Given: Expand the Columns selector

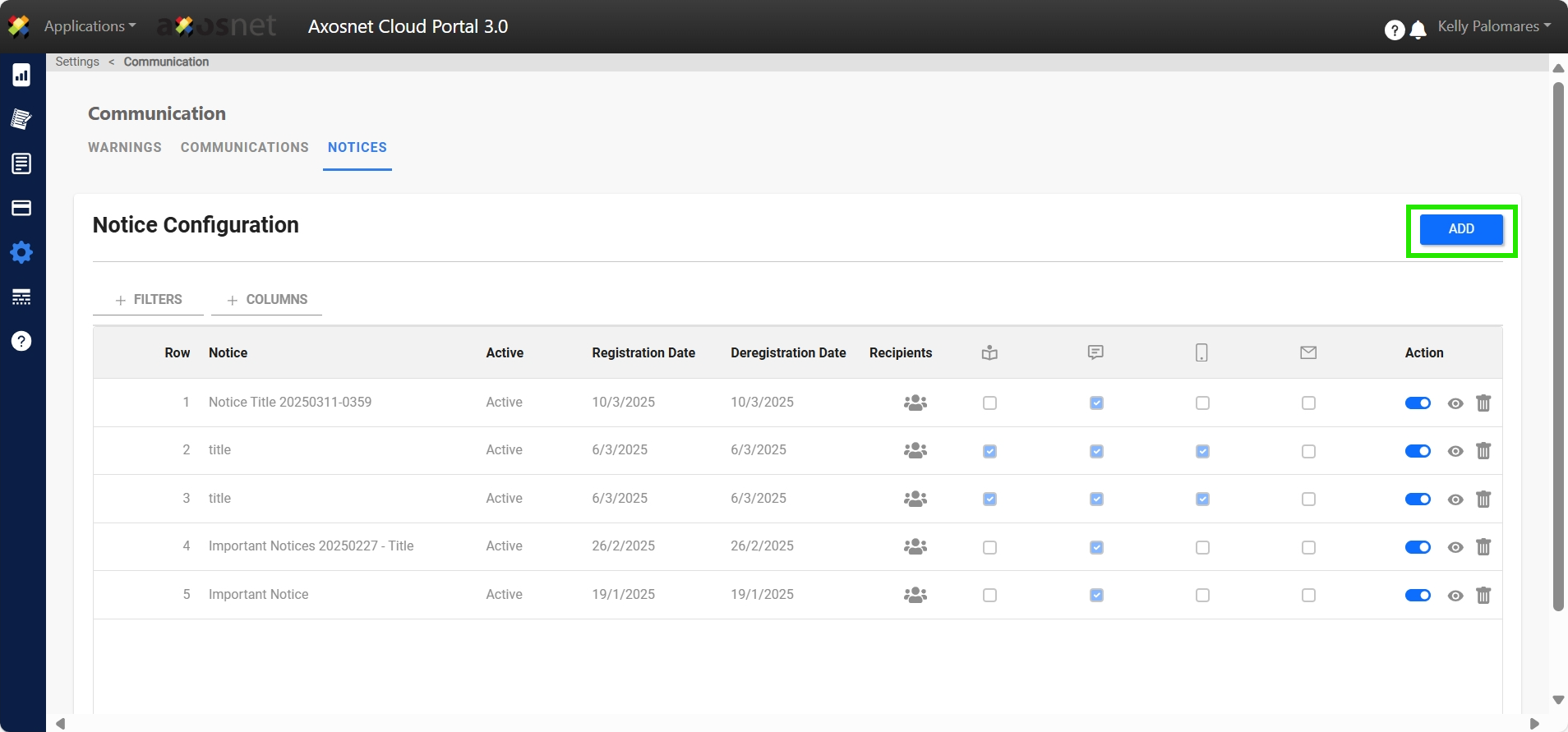Looking at the screenshot, I should point(267,300).
